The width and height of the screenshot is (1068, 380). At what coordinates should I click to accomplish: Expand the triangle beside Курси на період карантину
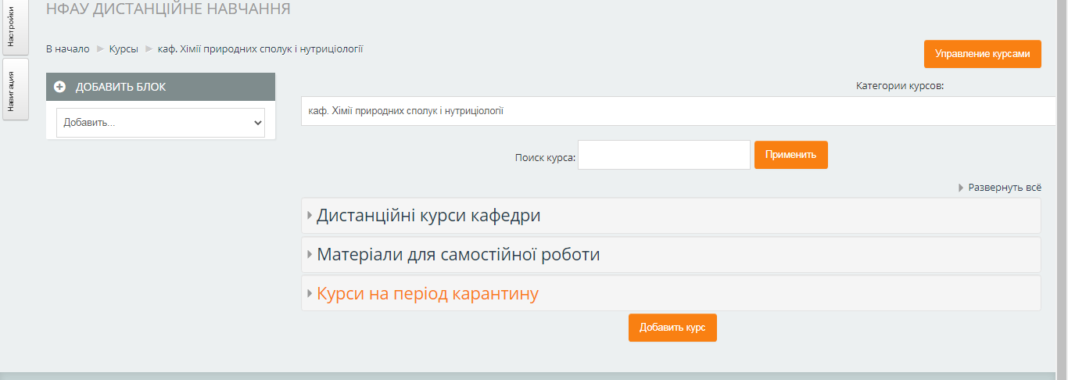310,294
